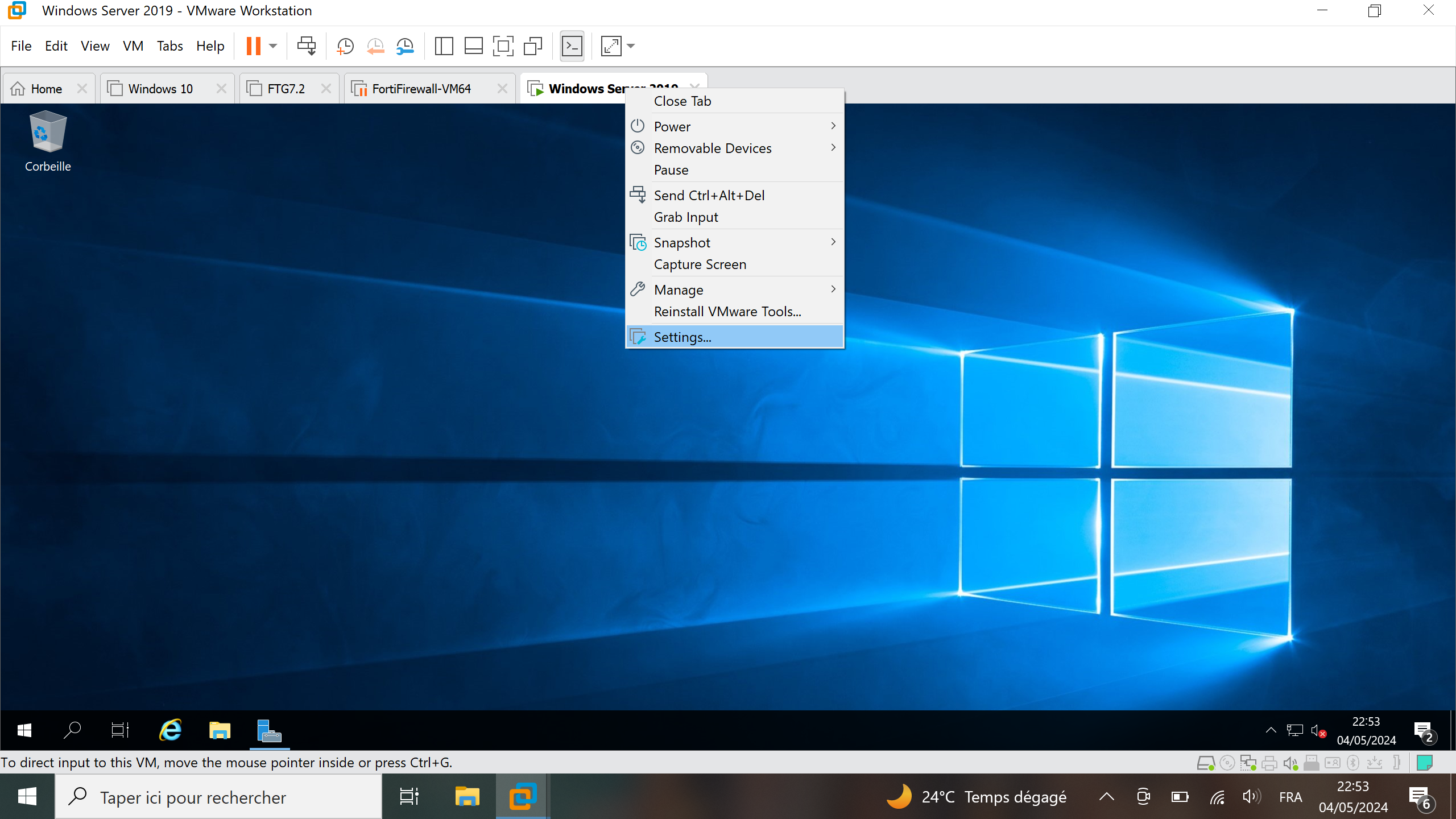Open the guest VM Start menu
This screenshot has width=1456, height=819.
pos(24,730)
